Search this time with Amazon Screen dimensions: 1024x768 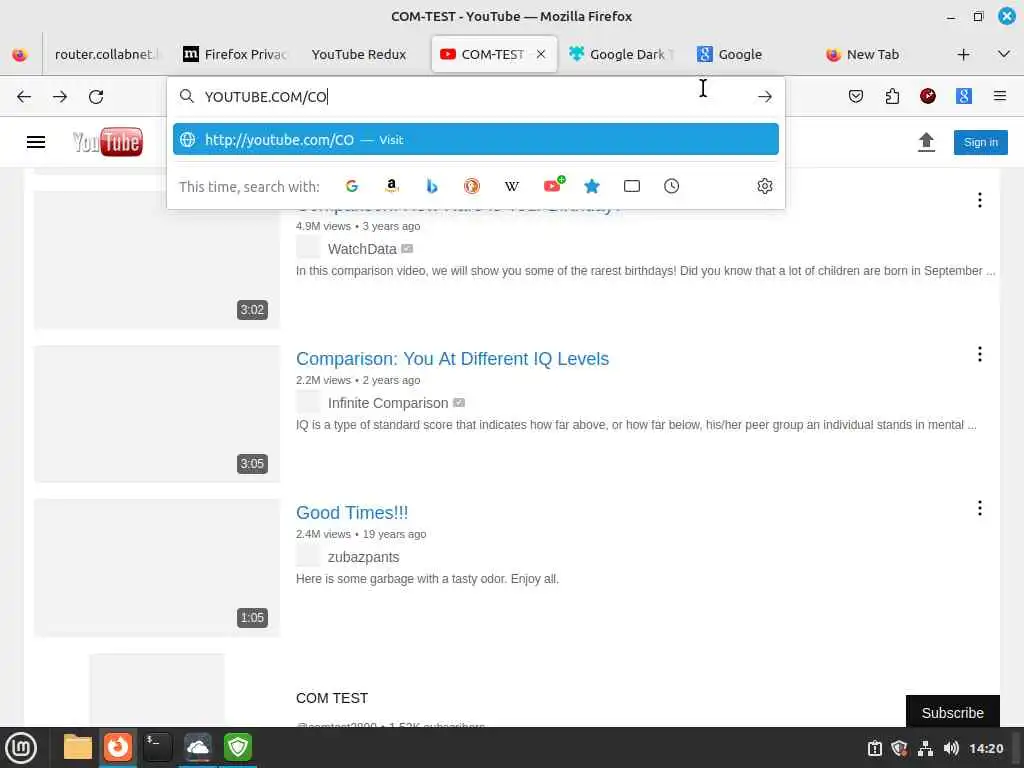392,186
